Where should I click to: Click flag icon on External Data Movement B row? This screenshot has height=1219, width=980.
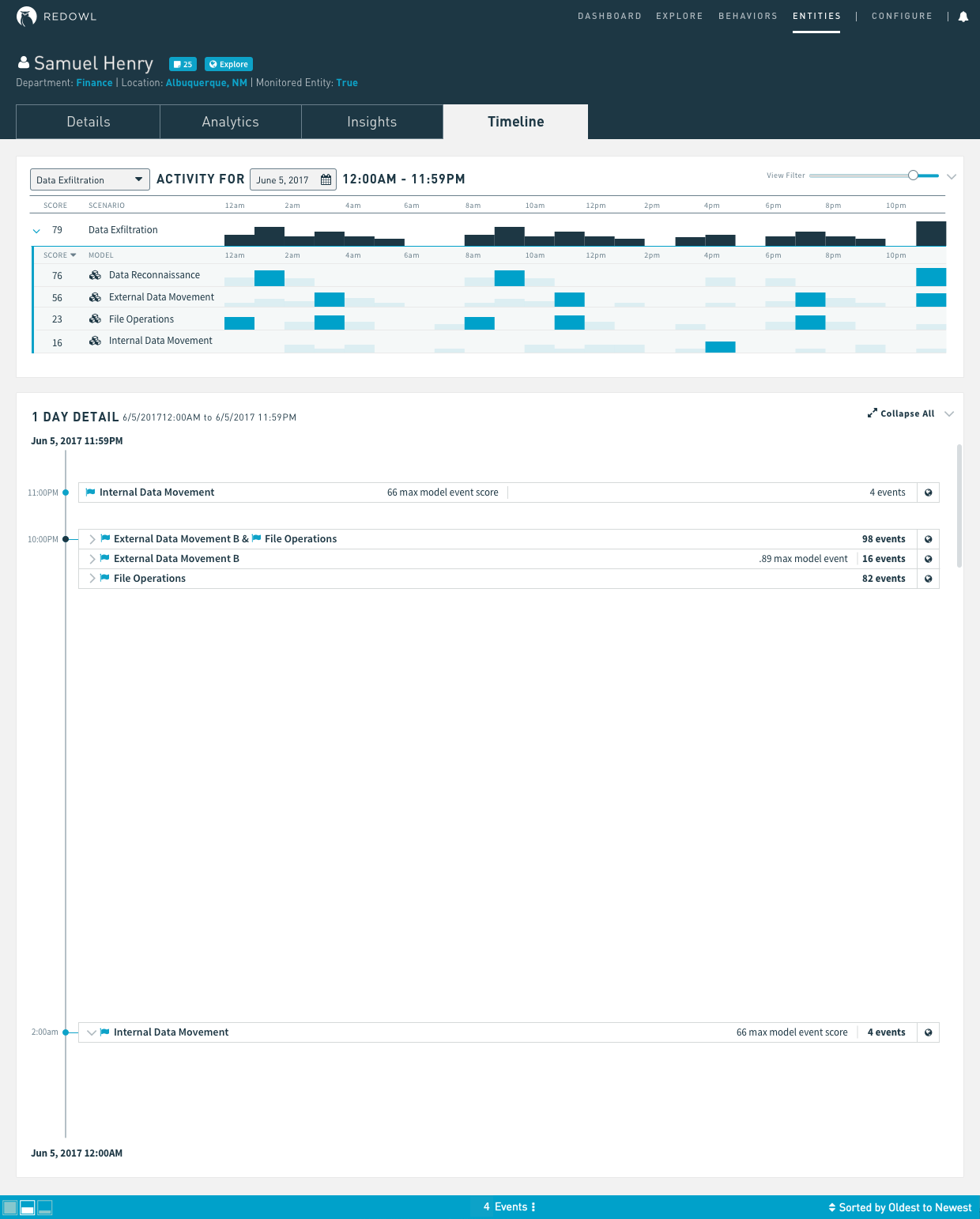coord(105,558)
